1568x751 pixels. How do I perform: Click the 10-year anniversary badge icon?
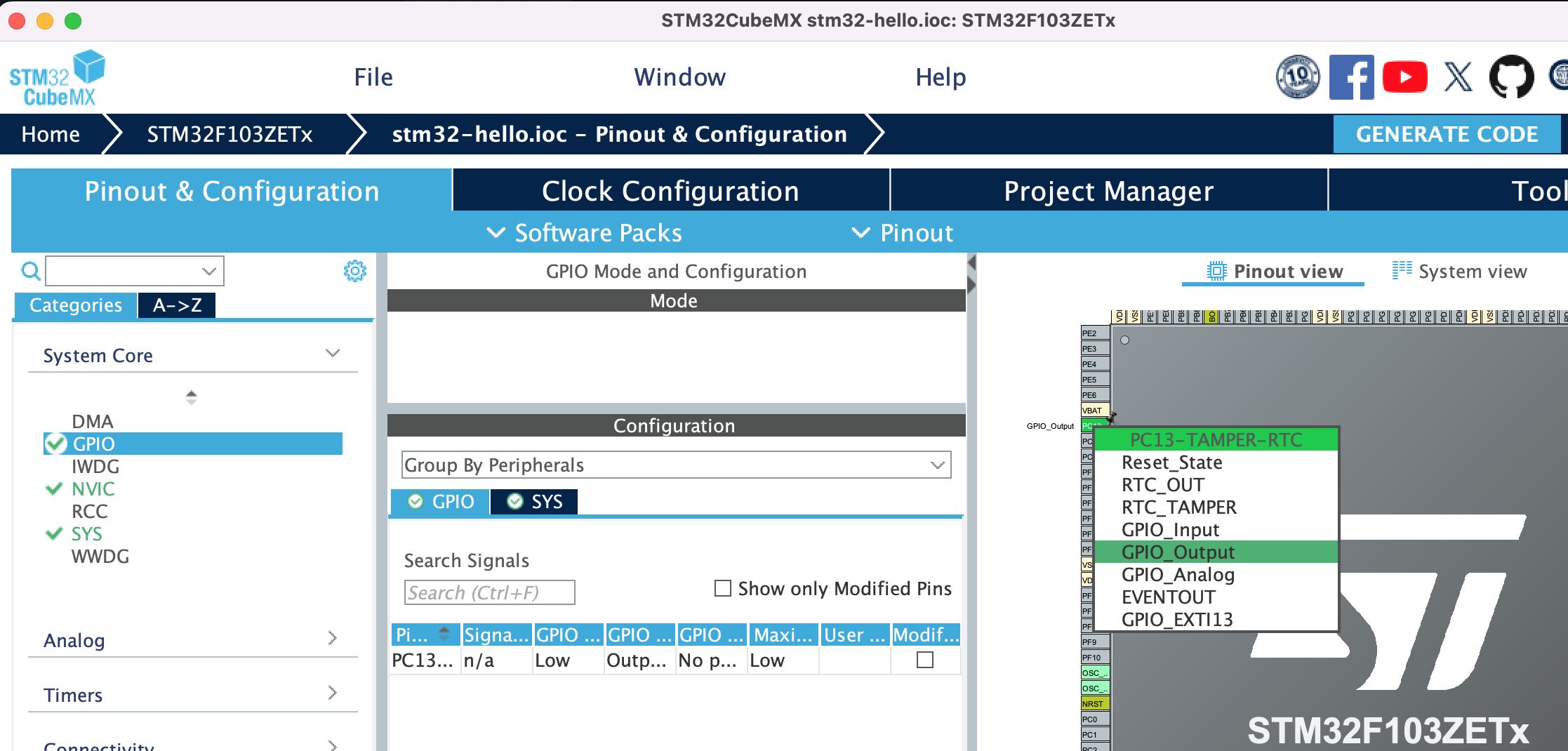tap(1298, 77)
